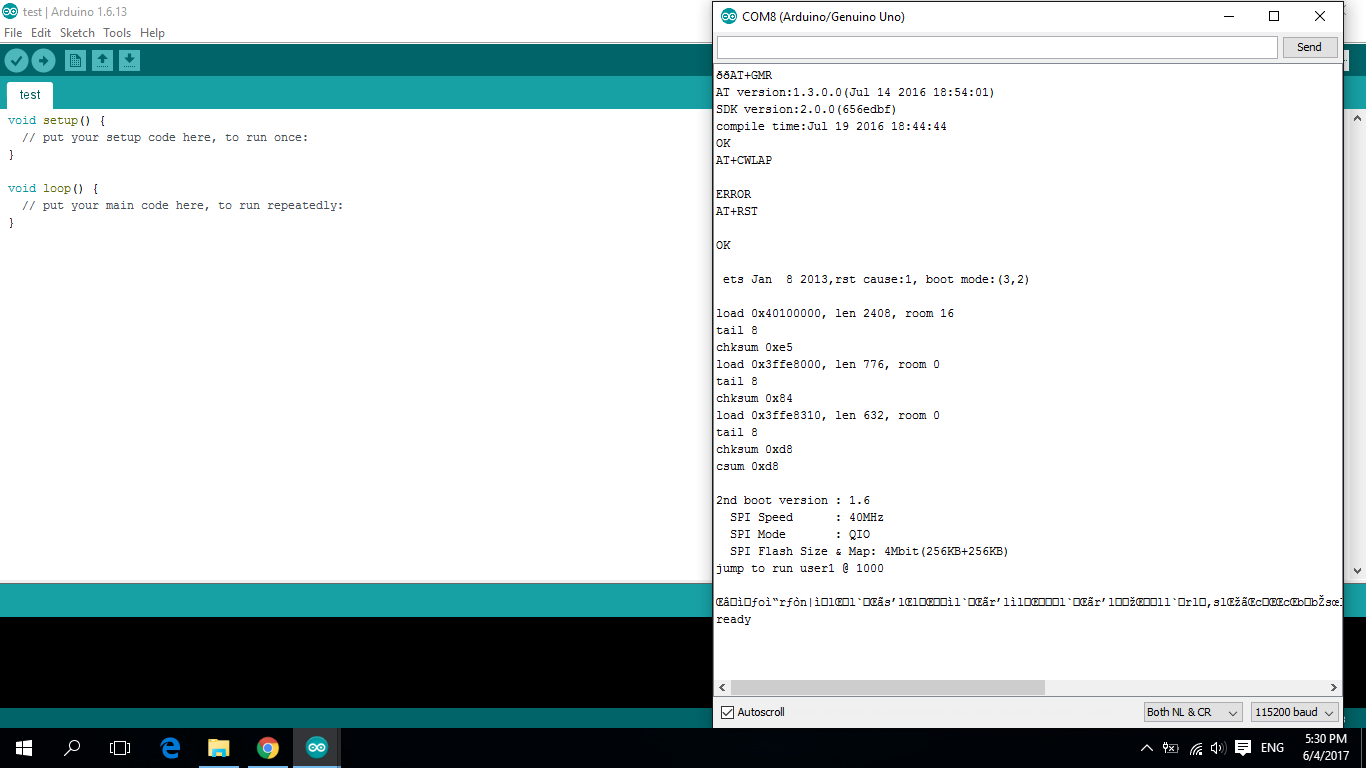Click the 'SPI Mode : QIO' line
The height and width of the screenshot is (768, 1366).
point(800,534)
